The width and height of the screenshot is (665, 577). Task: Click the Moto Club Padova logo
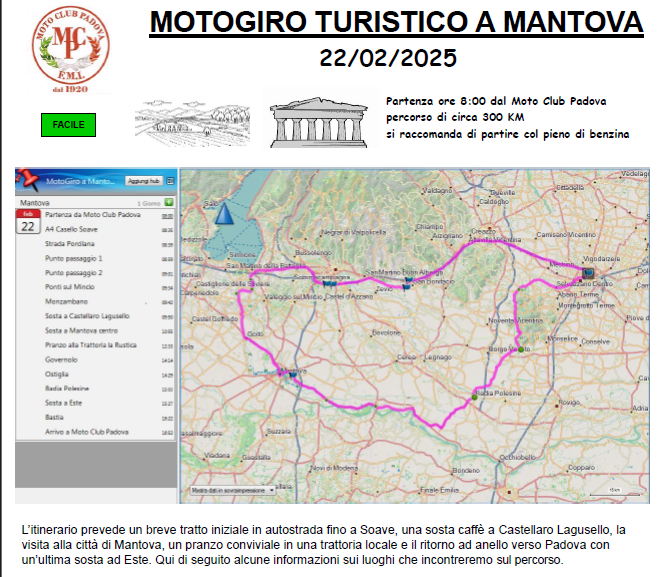click(x=71, y=49)
